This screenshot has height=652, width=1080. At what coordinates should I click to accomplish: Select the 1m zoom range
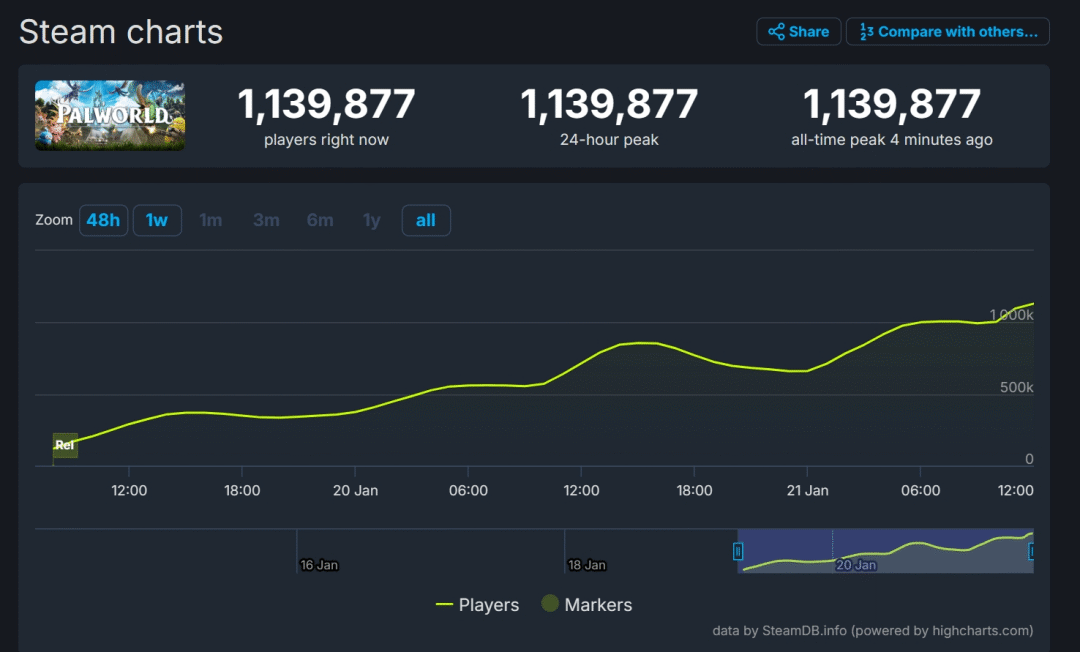coord(210,220)
